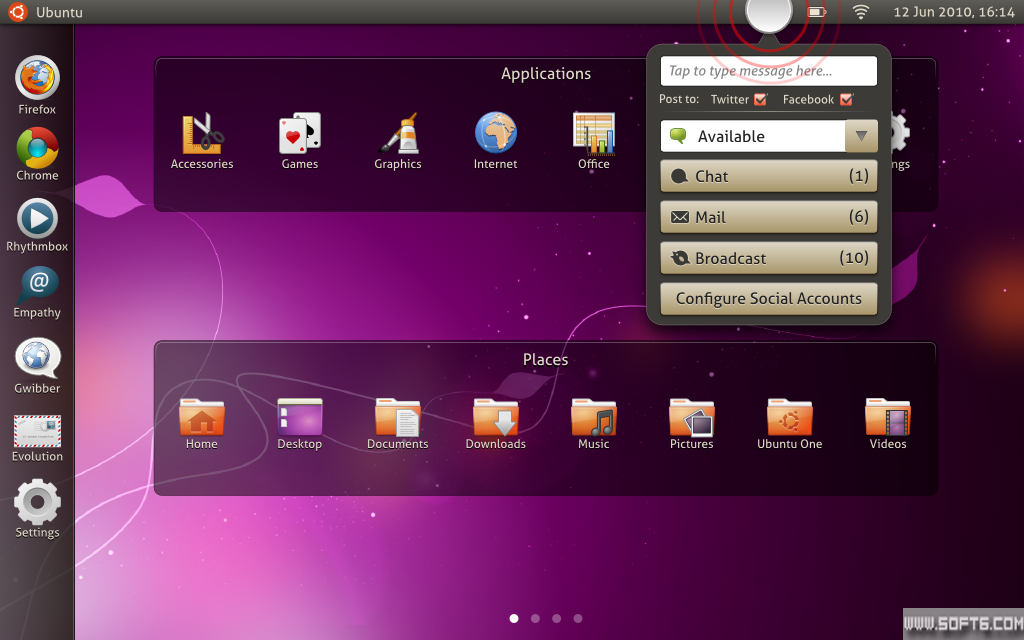The image size is (1024, 640).
Task: Expand the Available status dropdown arrow
Action: pos(861,136)
